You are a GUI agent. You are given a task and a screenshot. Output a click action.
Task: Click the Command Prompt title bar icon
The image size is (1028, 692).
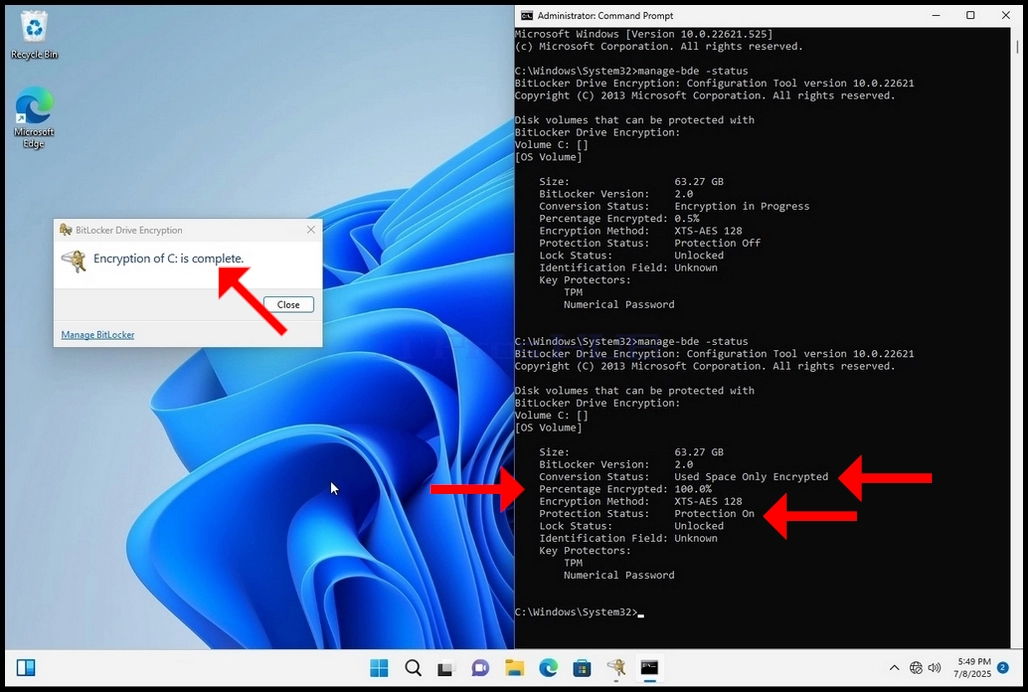click(527, 16)
